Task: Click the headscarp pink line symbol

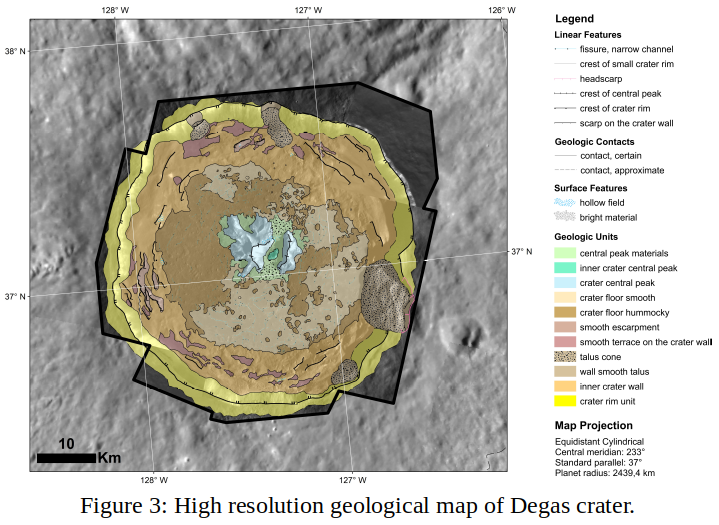Action: pos(565,79)
